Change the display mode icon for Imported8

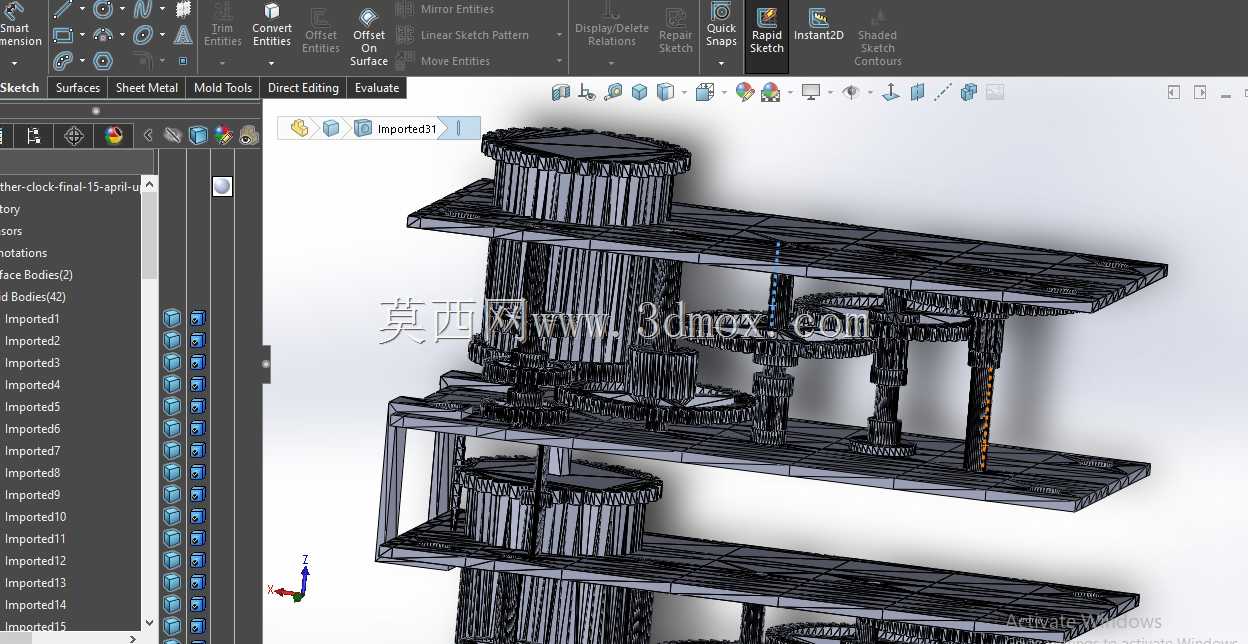(x=197, y=473)
